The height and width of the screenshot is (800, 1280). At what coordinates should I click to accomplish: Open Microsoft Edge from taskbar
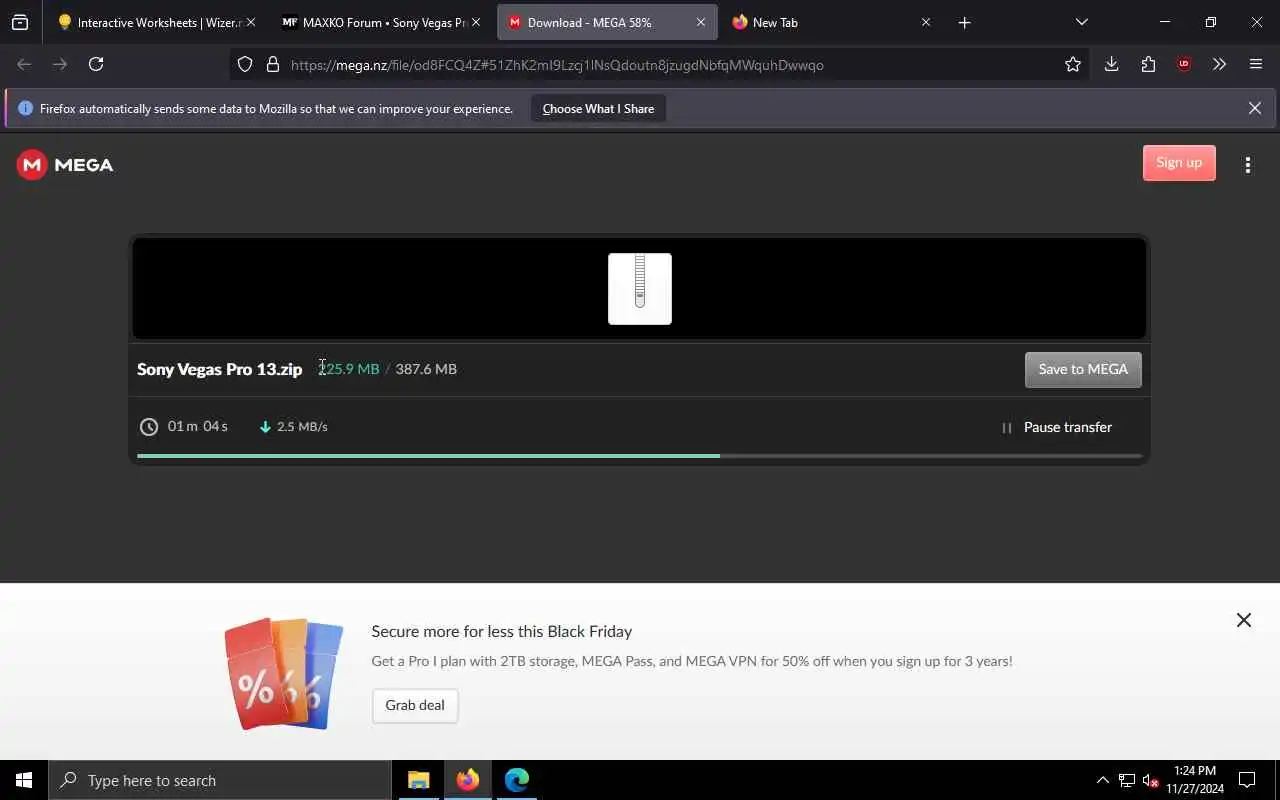(517, 780)
